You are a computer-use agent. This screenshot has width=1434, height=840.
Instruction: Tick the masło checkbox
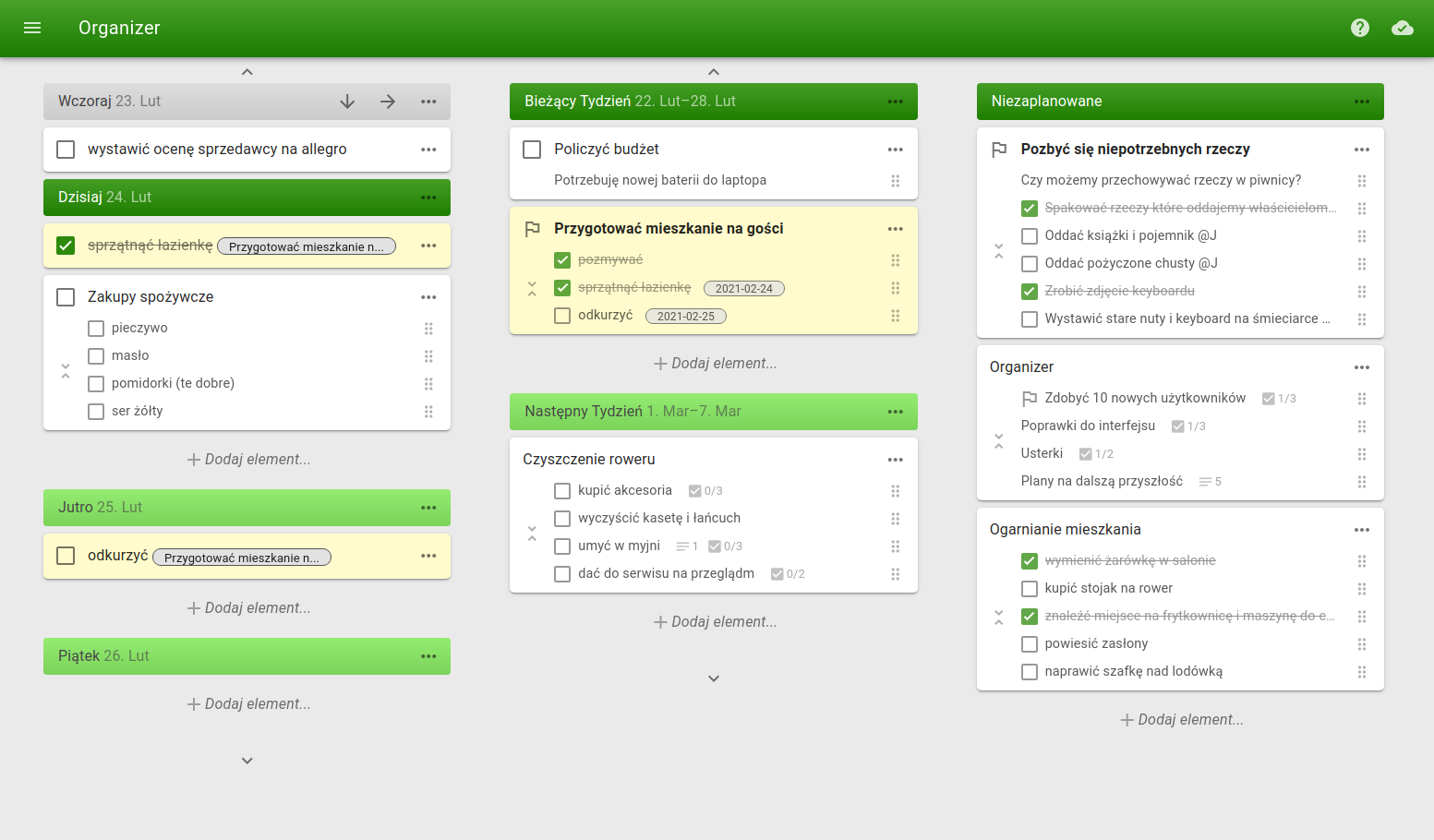(96, 356)
